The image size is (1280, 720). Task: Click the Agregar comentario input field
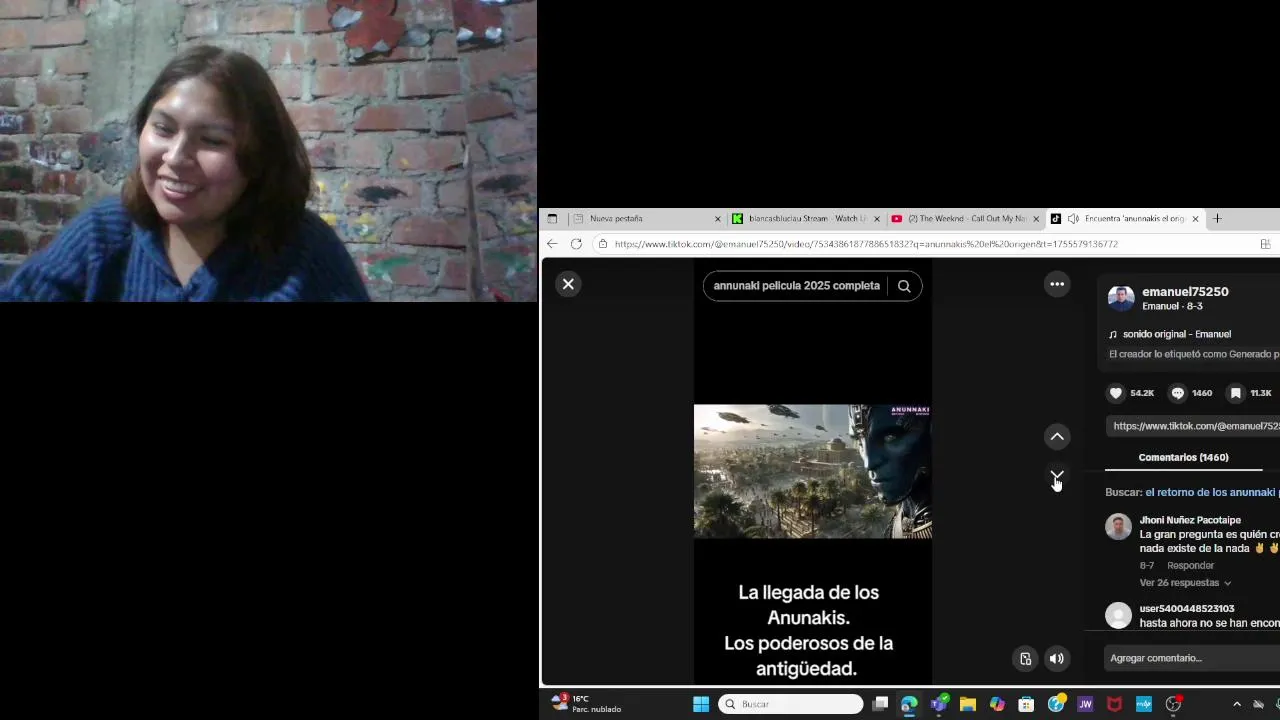coord(1192,658)
